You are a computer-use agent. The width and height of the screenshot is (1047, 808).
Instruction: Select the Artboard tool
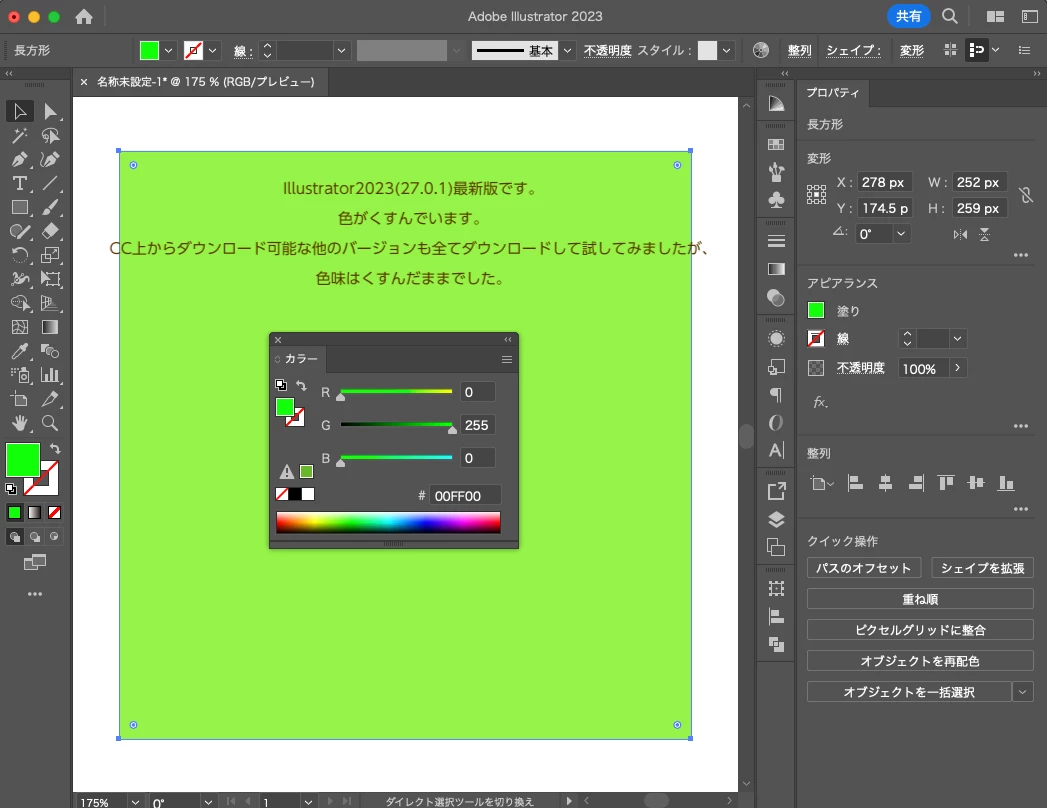point(19,399)
